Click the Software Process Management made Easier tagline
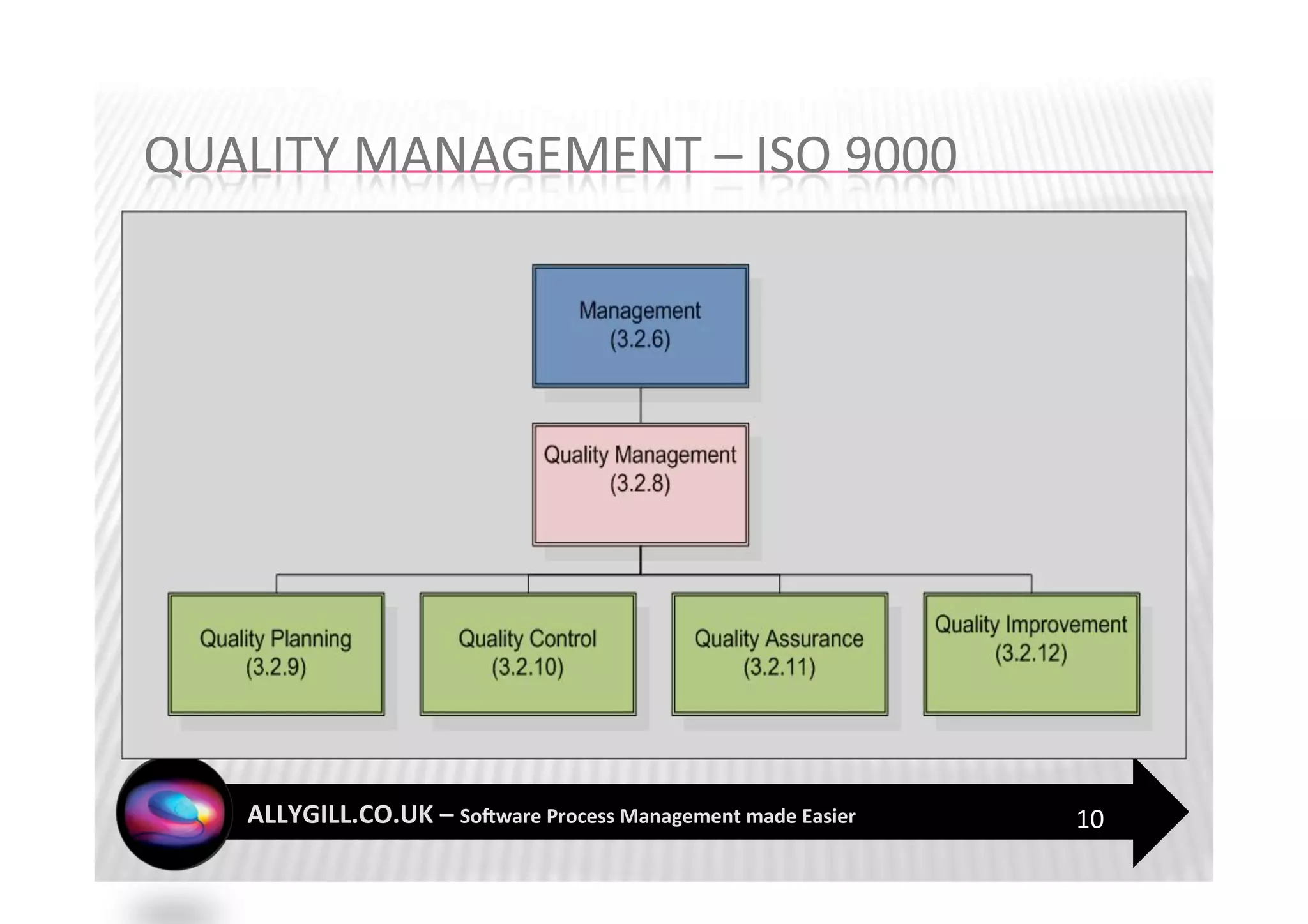 pyautogui.click(x=657, y=816)
